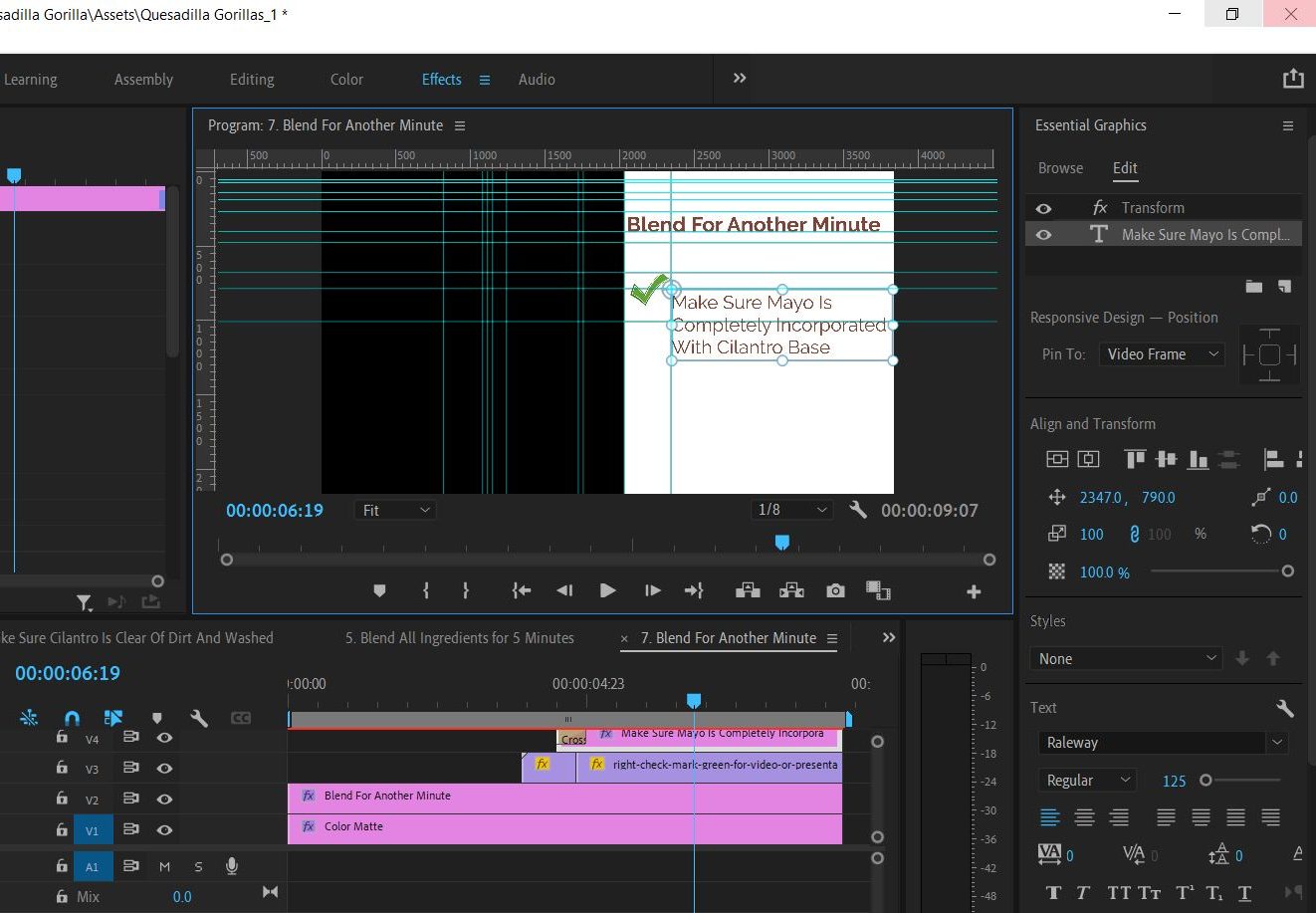Screen dimensions: 1316x913
Task: Open the Regular font style dropdown
Action: (x=1086, y=781)
